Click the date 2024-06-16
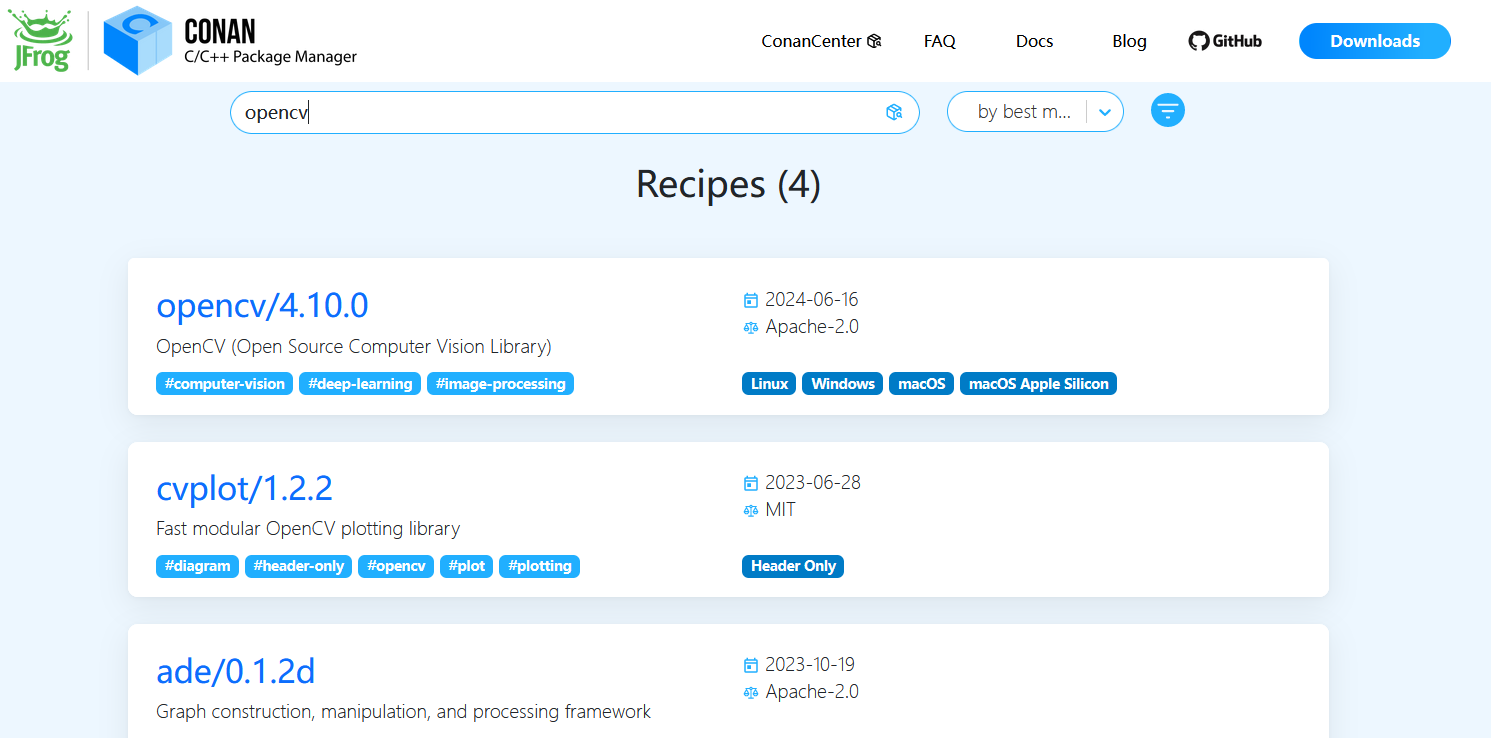Image resolution: width=1491 pixels, height=738 pixels. click(x=812, y=300)
